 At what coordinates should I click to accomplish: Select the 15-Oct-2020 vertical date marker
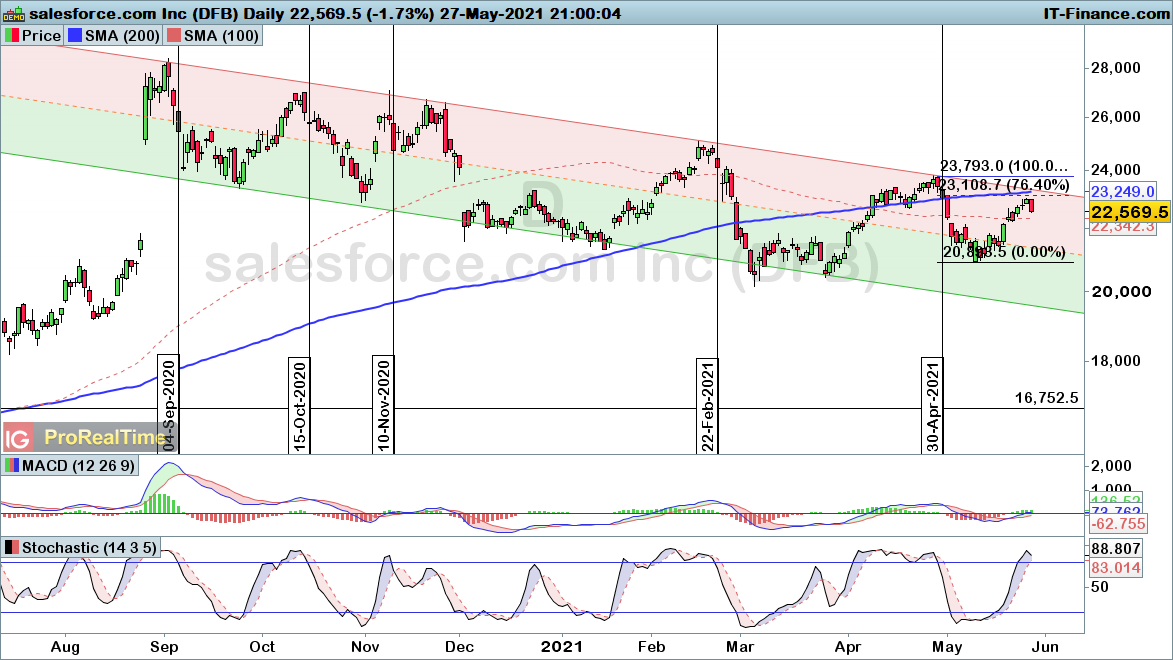[300, 404]
